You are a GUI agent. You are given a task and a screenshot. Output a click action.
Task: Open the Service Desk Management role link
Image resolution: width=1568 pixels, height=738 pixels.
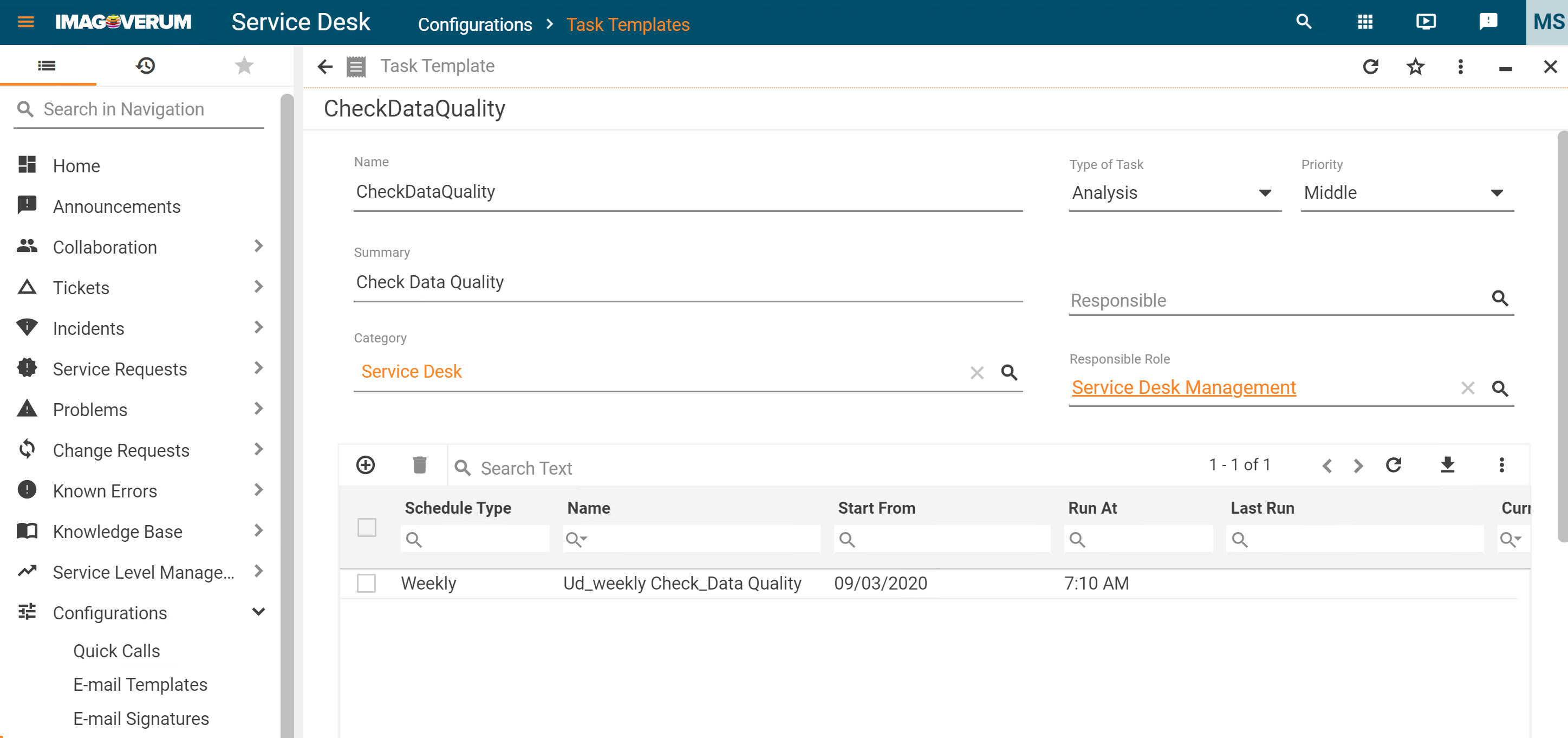tap(1183, 387)
